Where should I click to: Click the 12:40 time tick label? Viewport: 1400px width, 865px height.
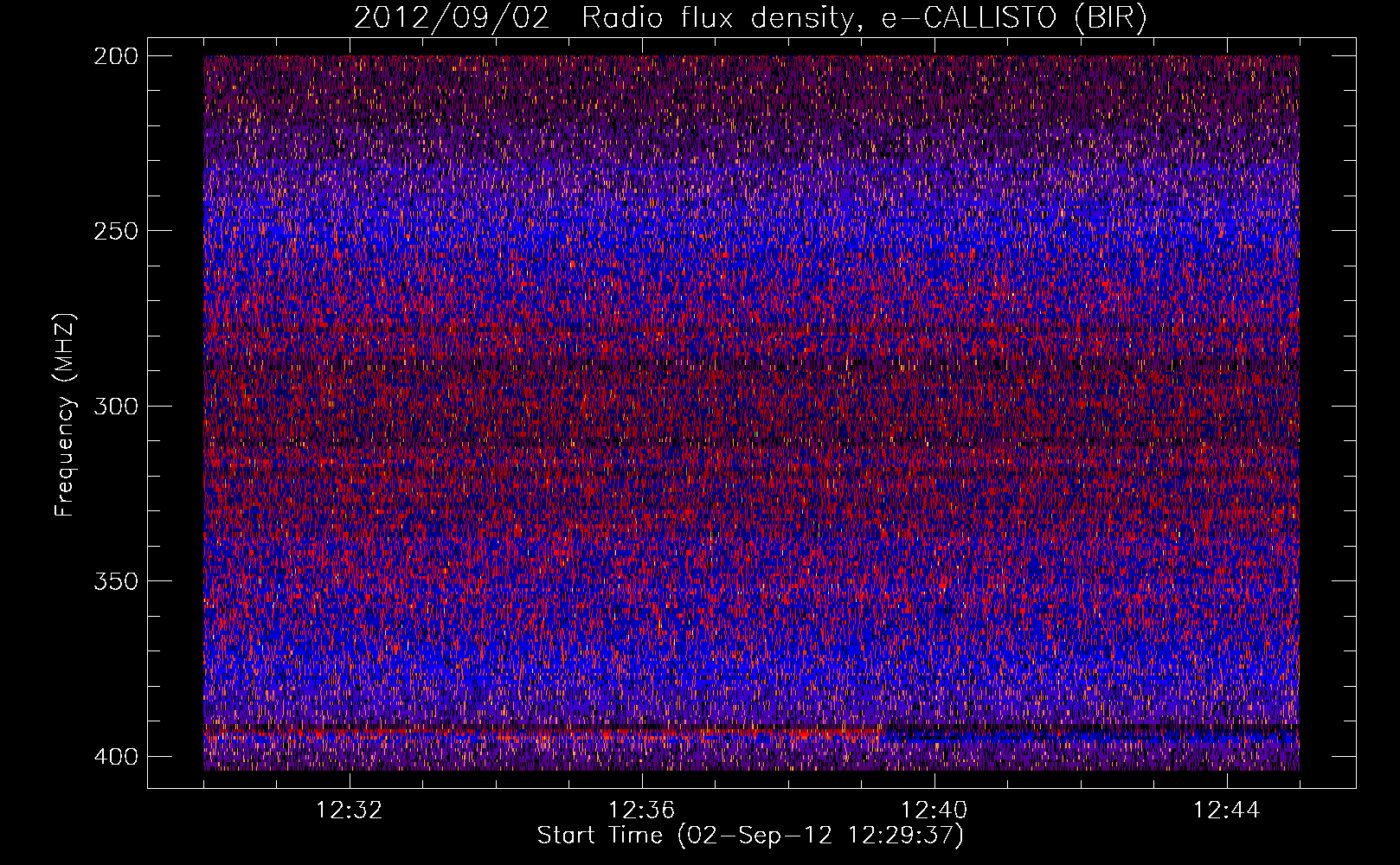pyautogui.click(x=934, y=811)
